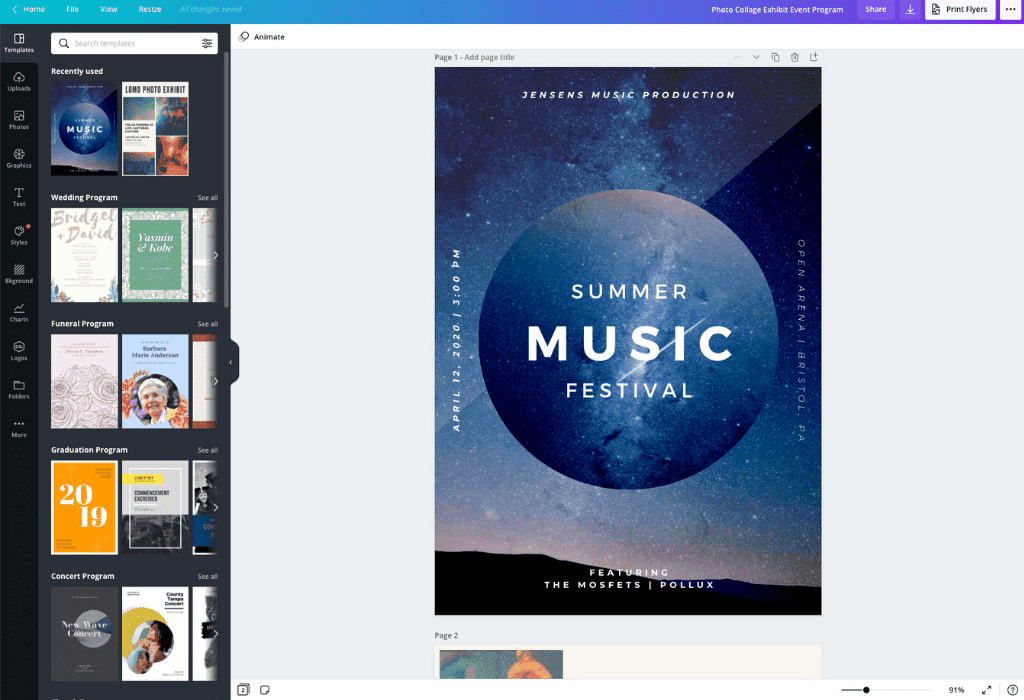This screenshot has width=1024, height=700.
Task: Open the Graphics panel
Action: tap(19, 159)
